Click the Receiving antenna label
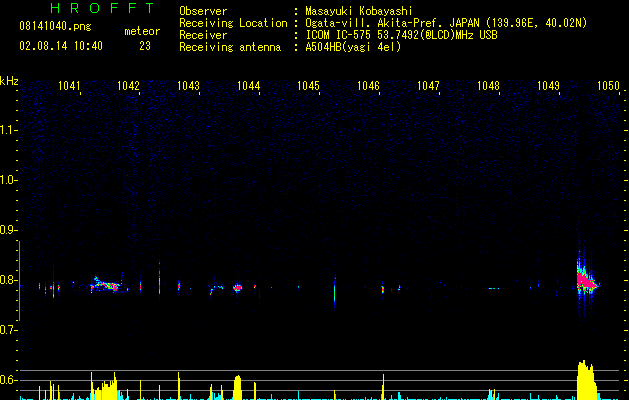 230,47
